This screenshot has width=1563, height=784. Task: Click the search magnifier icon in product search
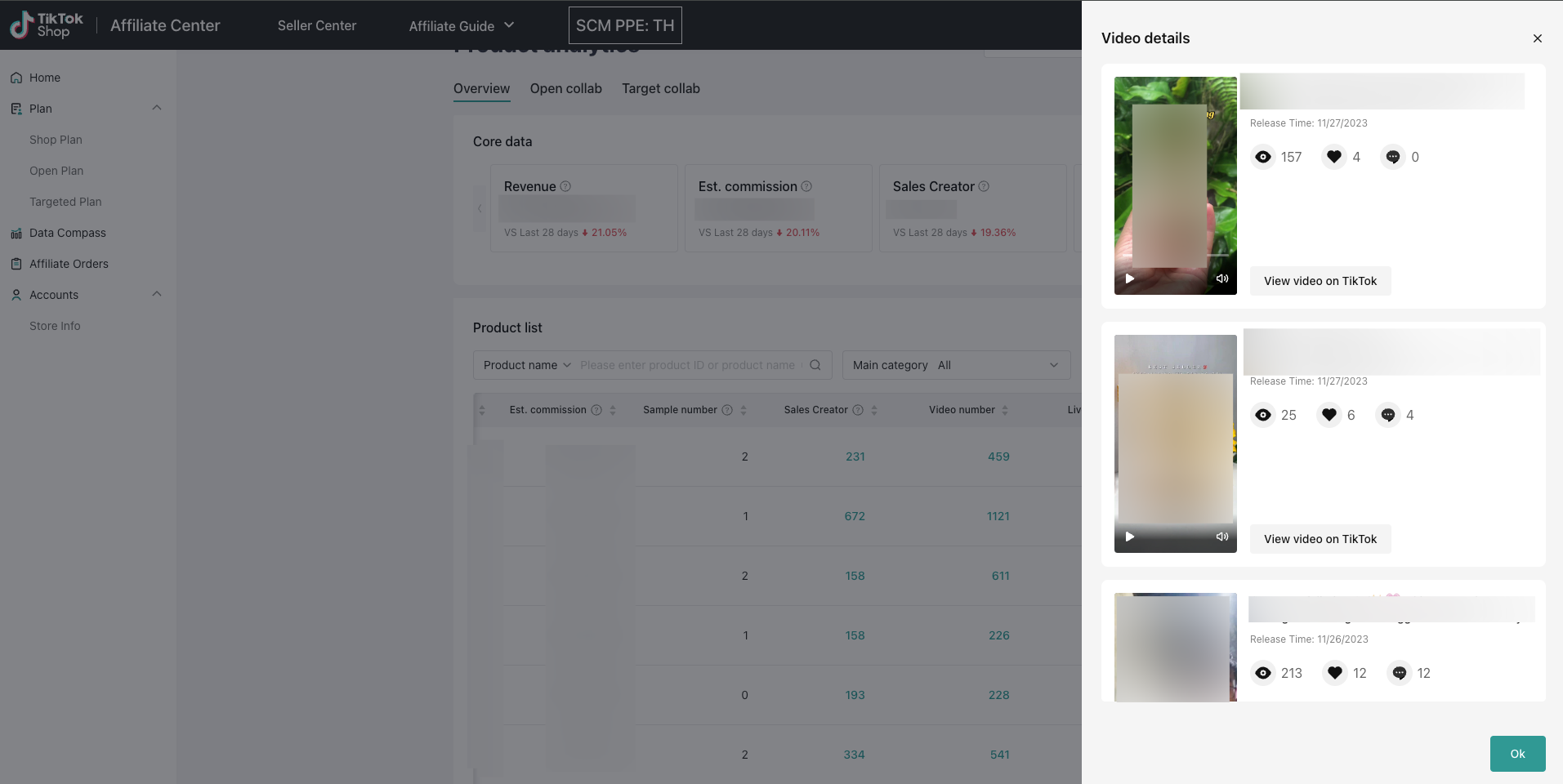point(815,365)
